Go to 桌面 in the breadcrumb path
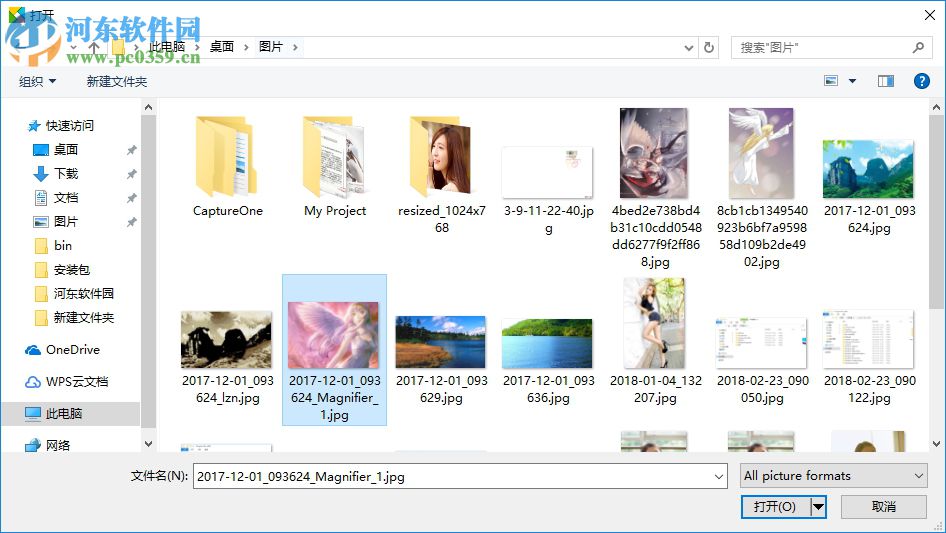The height and width of the screenshot is (533, 946). coord(221,47)
